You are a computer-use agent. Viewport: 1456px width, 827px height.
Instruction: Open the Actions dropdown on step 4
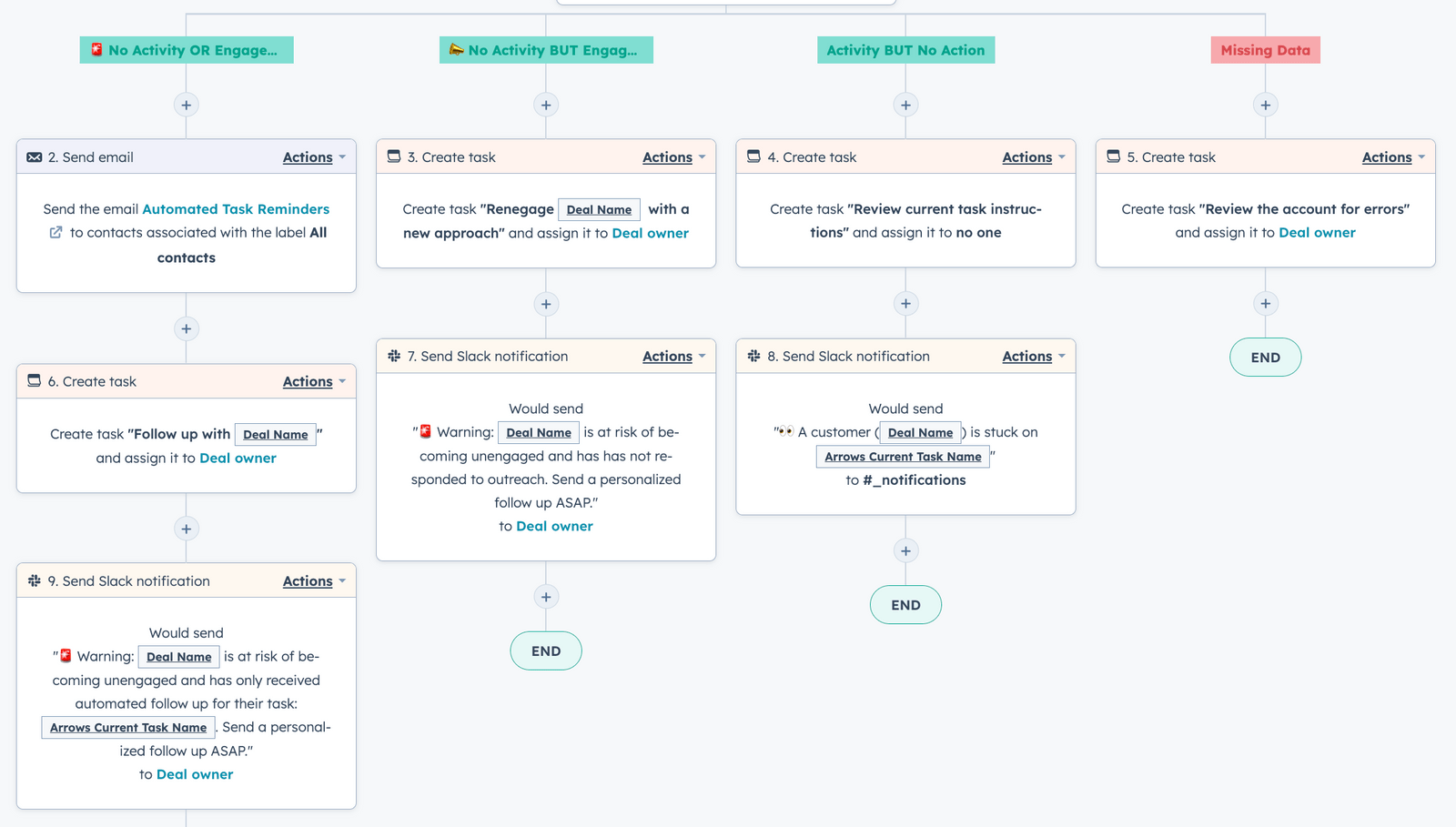[1026, 156]
